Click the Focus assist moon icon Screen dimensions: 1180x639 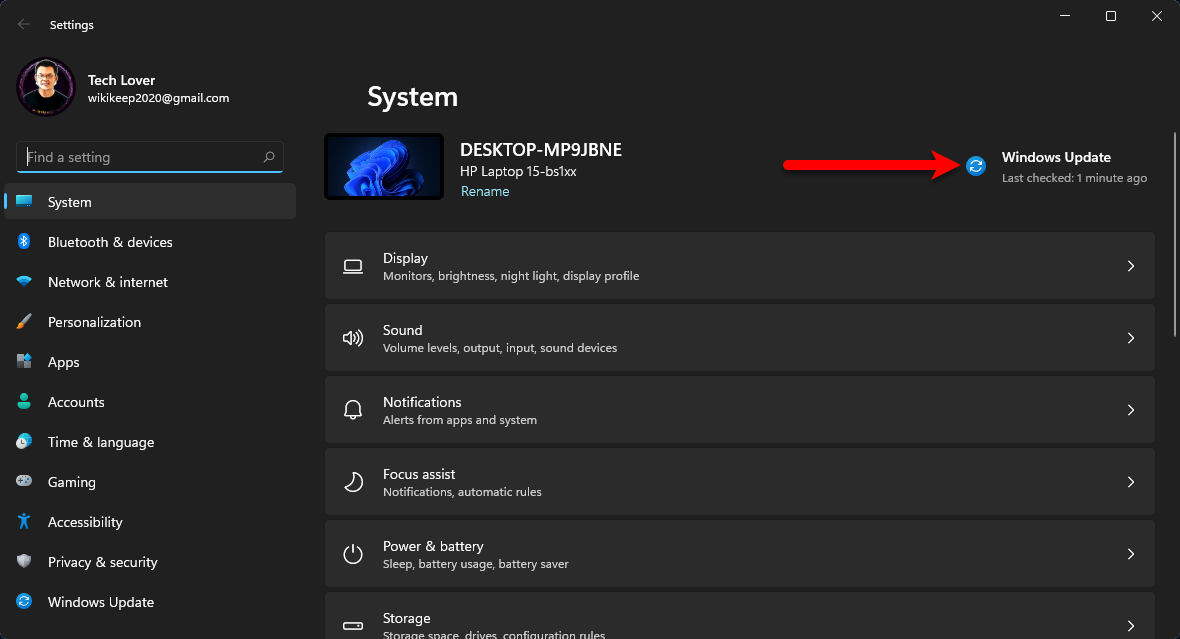[x=353, y=482]
